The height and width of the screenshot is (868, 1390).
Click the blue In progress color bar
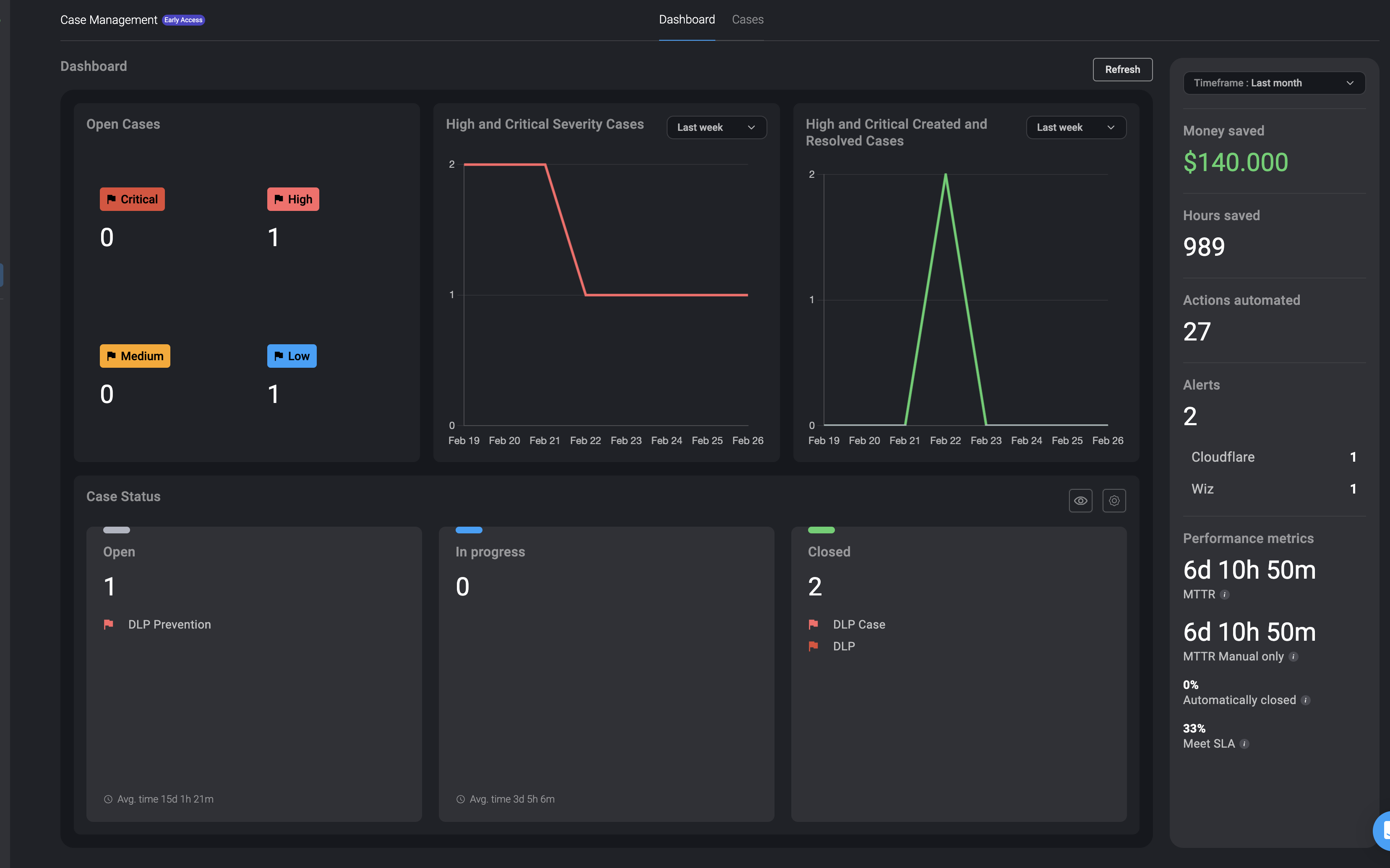tap(469, 530)
